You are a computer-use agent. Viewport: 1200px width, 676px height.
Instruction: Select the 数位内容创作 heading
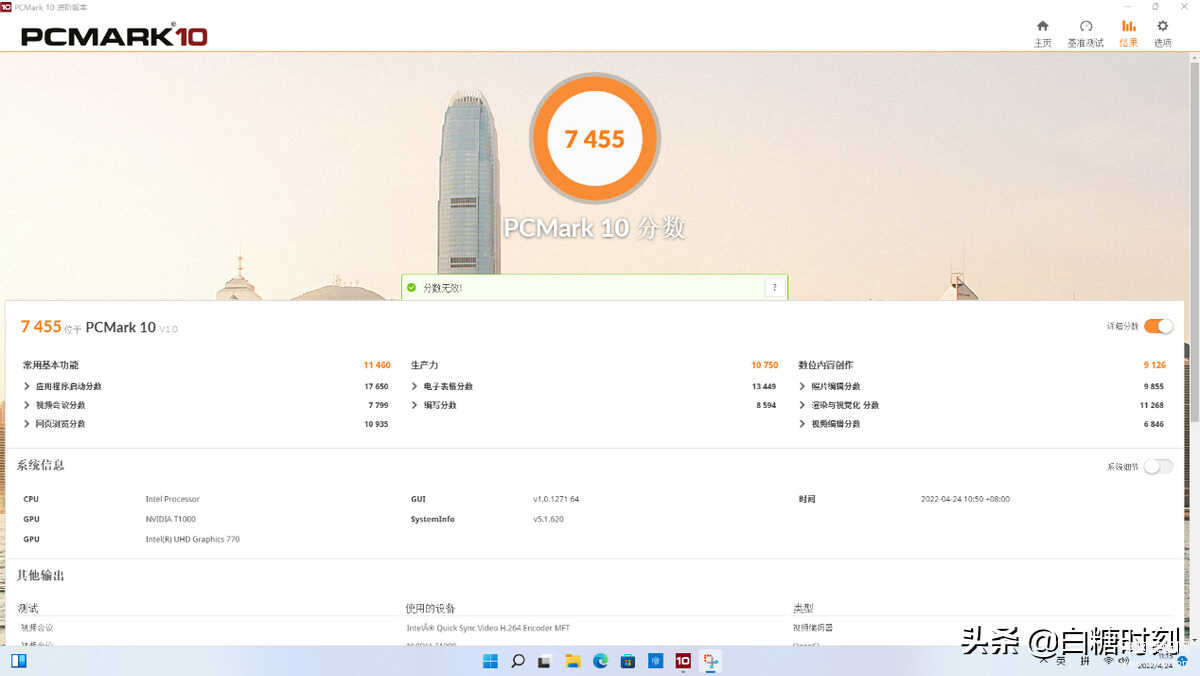tap(826, 365)
